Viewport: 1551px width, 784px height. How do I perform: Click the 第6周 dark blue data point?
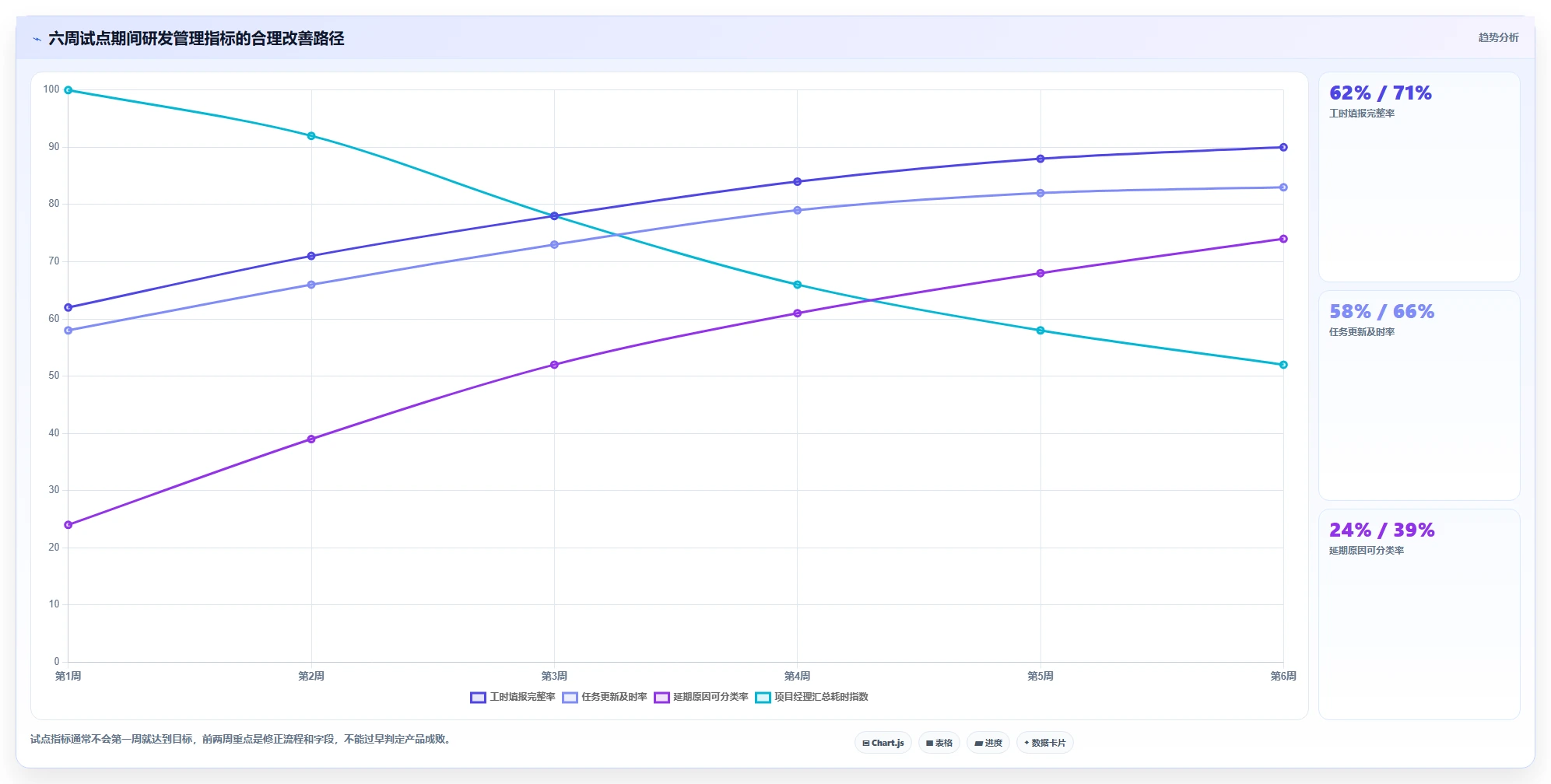[1283, 147]
